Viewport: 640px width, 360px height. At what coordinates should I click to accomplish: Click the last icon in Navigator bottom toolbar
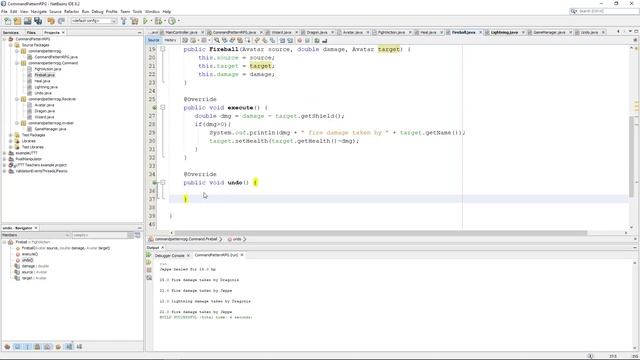79,347
